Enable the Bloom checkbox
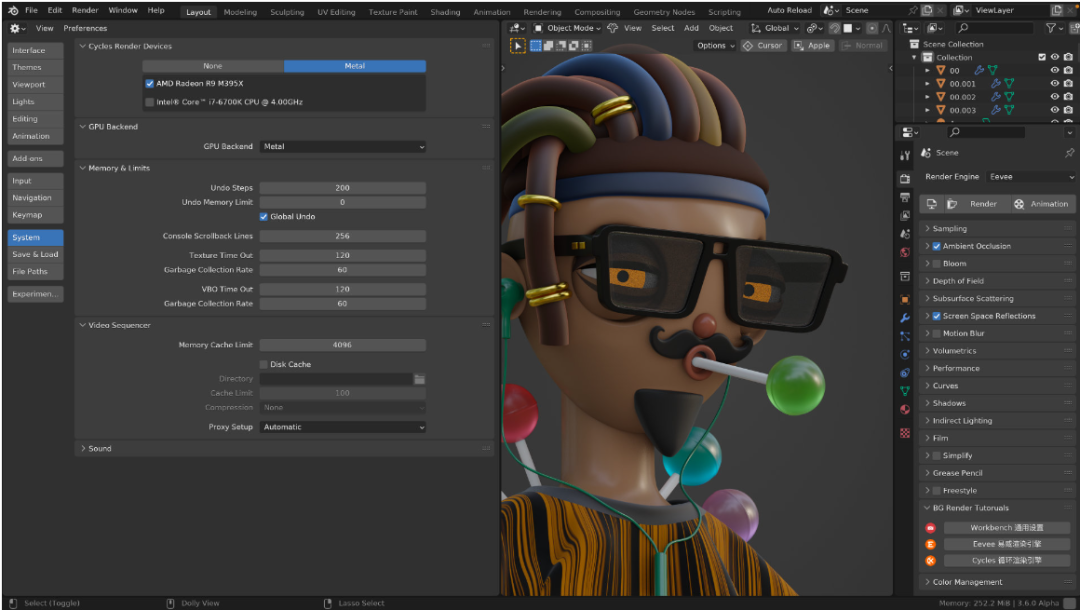The image size is (1080, 610). [937, 264]
